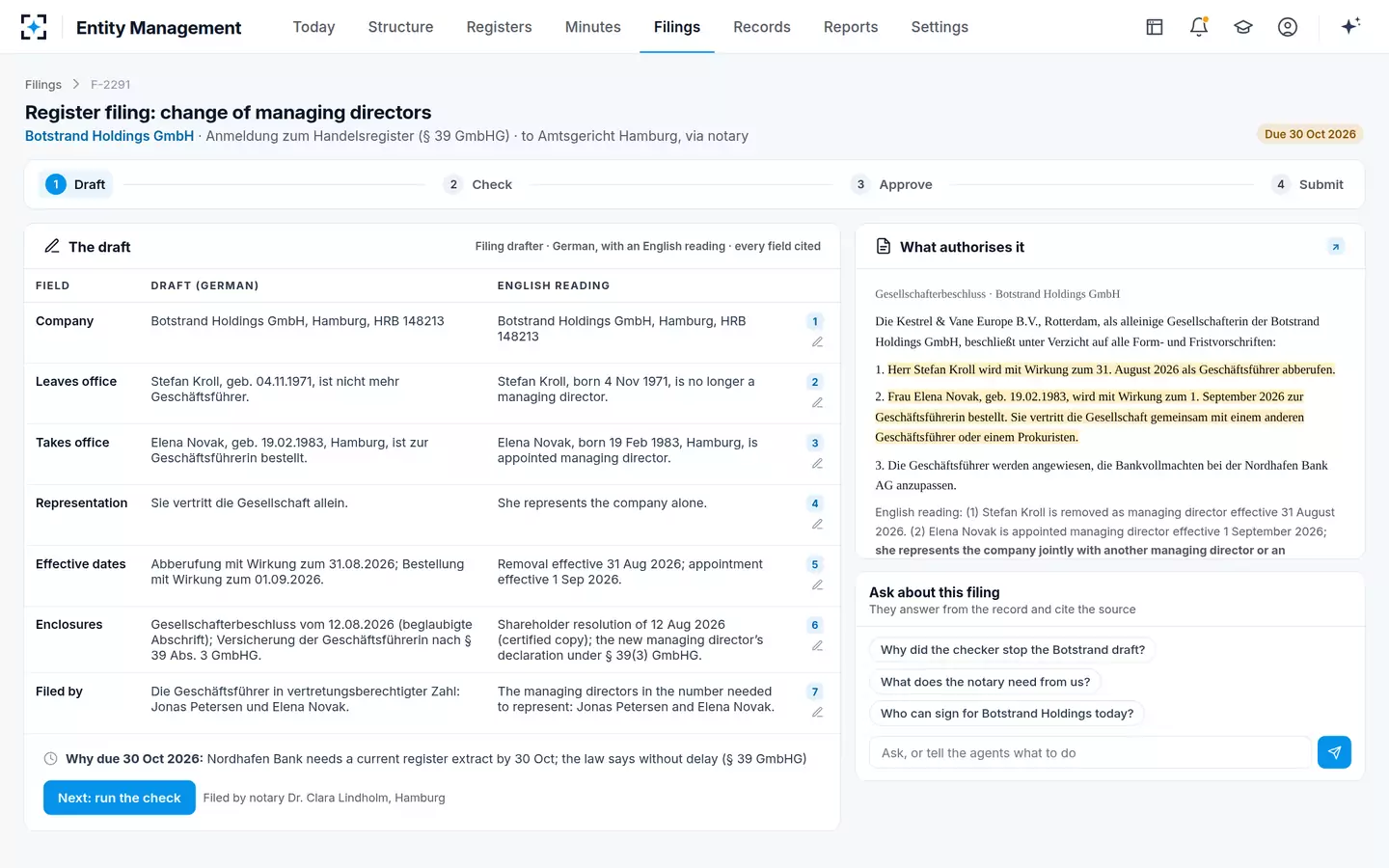
Task: Click the Entity Management logo icon
Action: pyautogui.click(x=34, y=27)
